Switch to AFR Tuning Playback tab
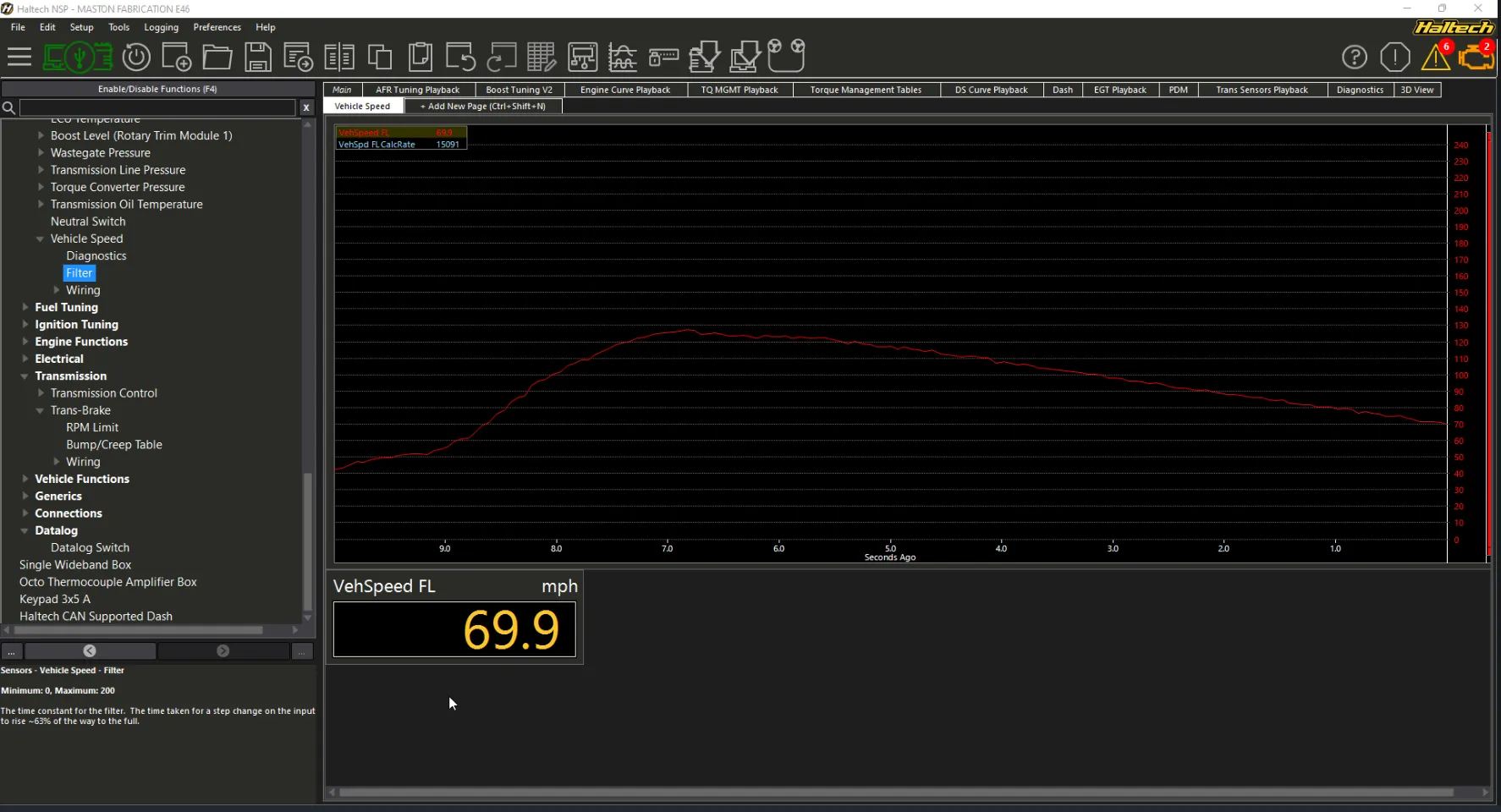This screenshot has height=812, width=1501. pos(418,90)
